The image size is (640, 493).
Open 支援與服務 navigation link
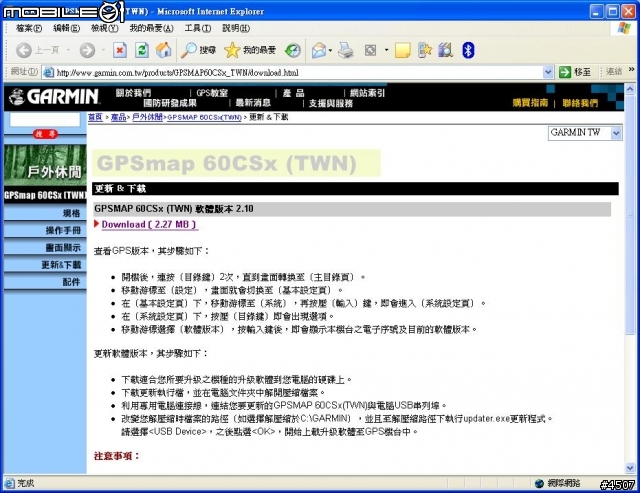pos(331,103)
